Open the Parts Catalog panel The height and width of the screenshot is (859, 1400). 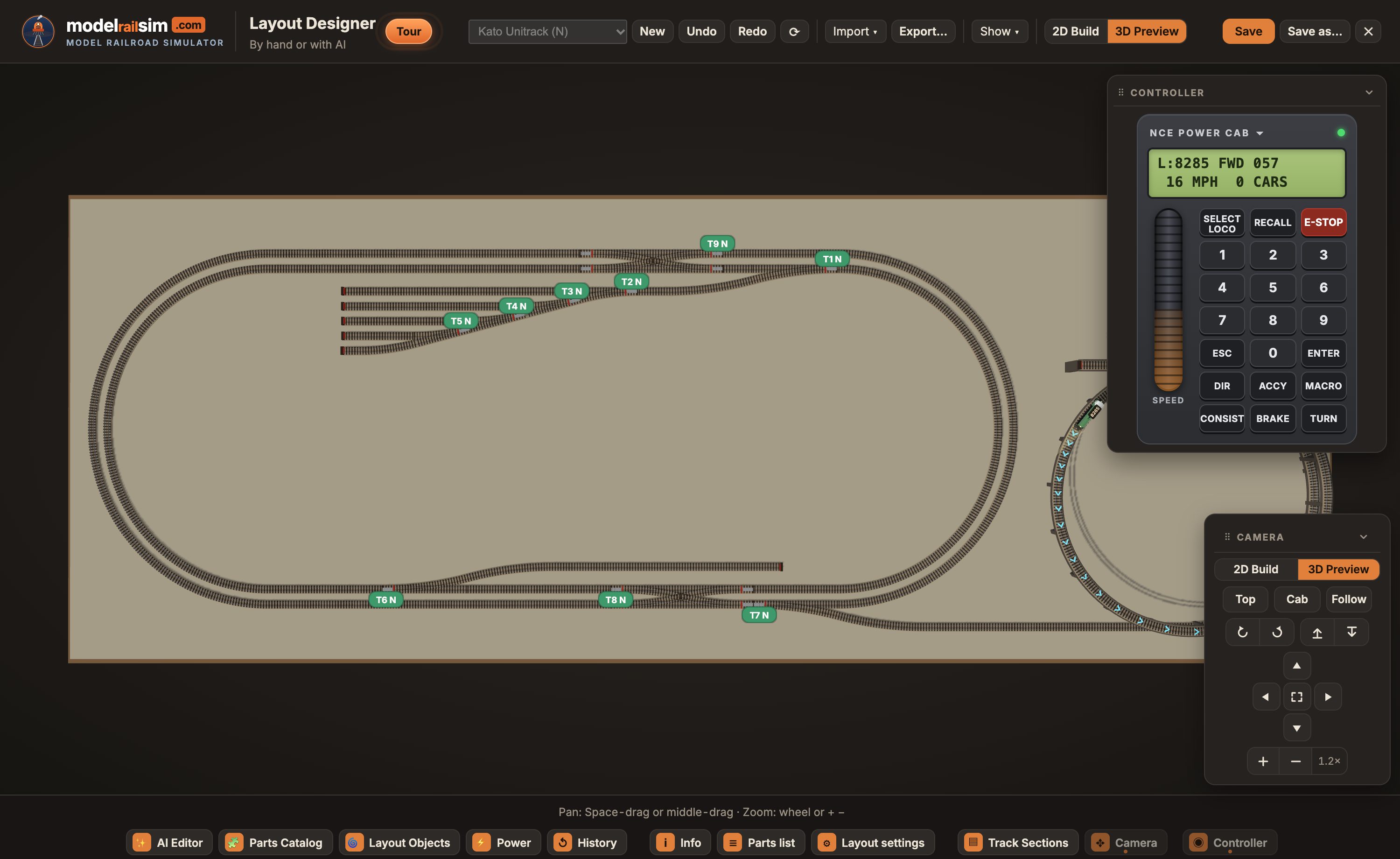[x=276, y=843]
